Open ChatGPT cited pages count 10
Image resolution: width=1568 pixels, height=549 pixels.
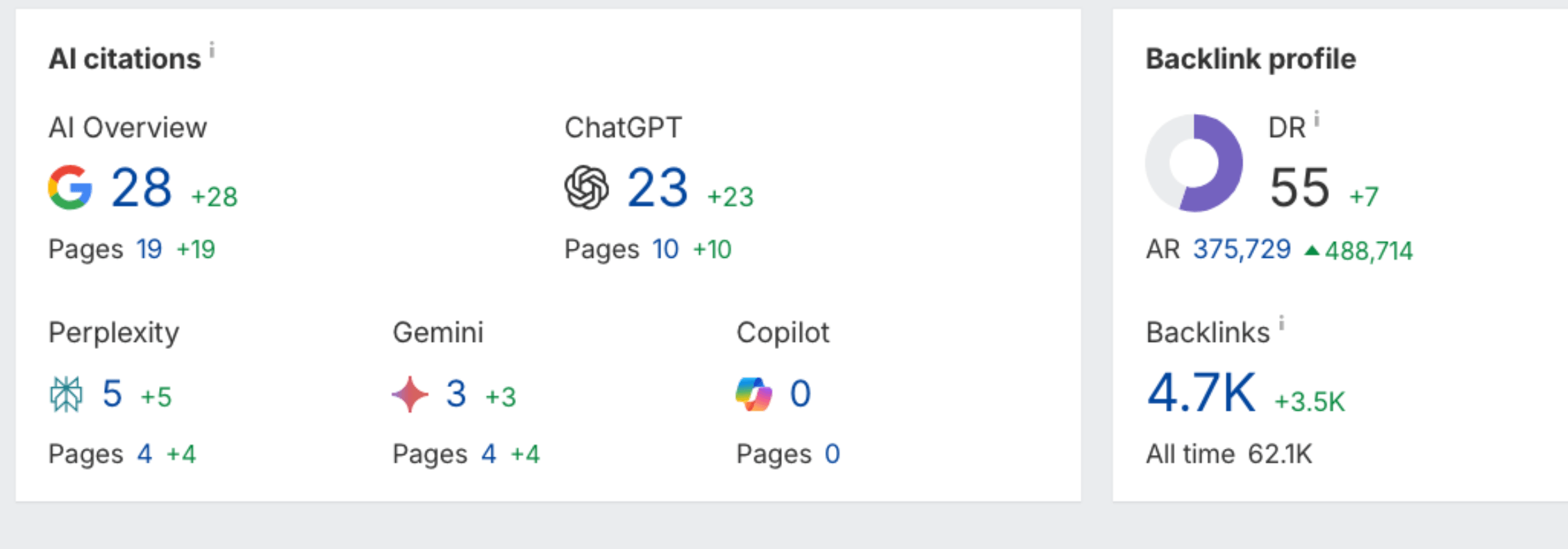pyautogui.click(x=665, y=249)
